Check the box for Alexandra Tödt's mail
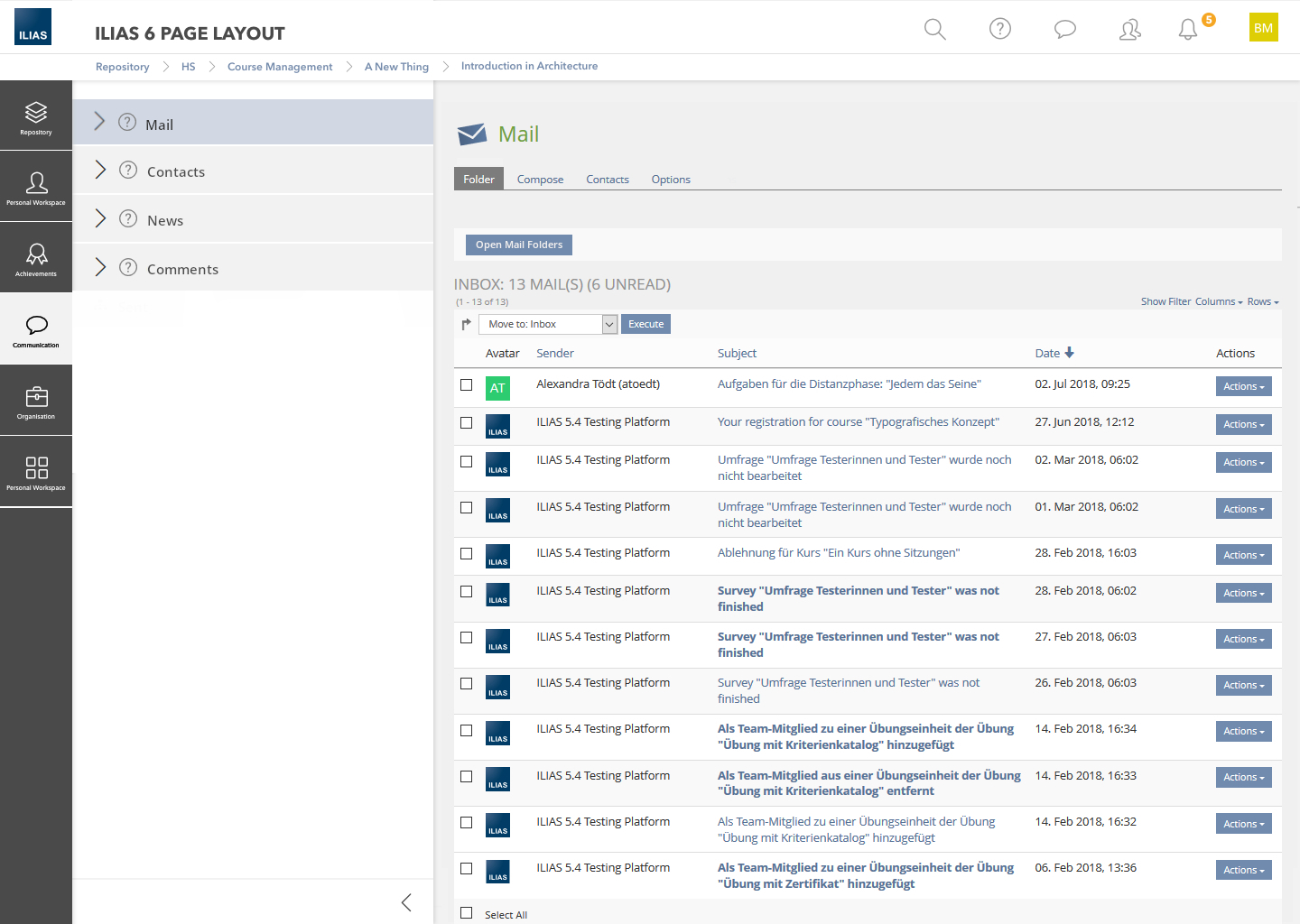This screenshot has width=1300, height=924. (467, 385)
